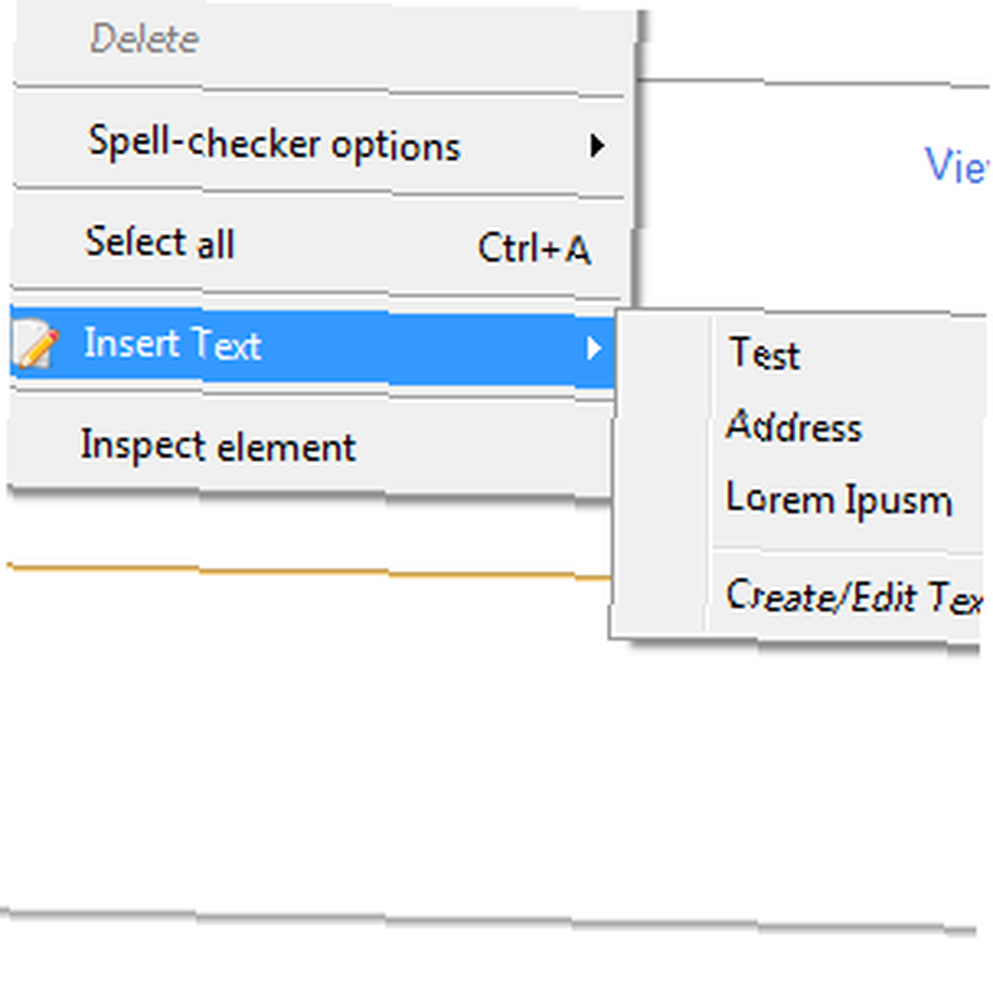Select the Insert Text menu entry
Screen dimensions: 993x1000
313,347
